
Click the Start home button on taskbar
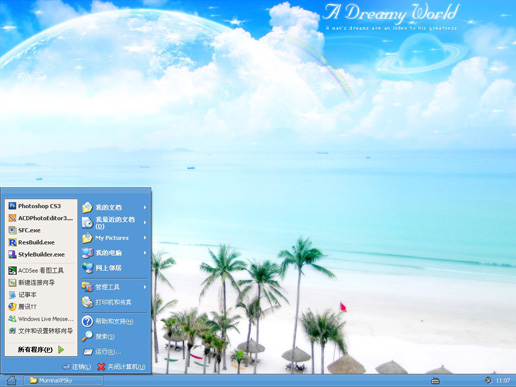pos(11,380)
